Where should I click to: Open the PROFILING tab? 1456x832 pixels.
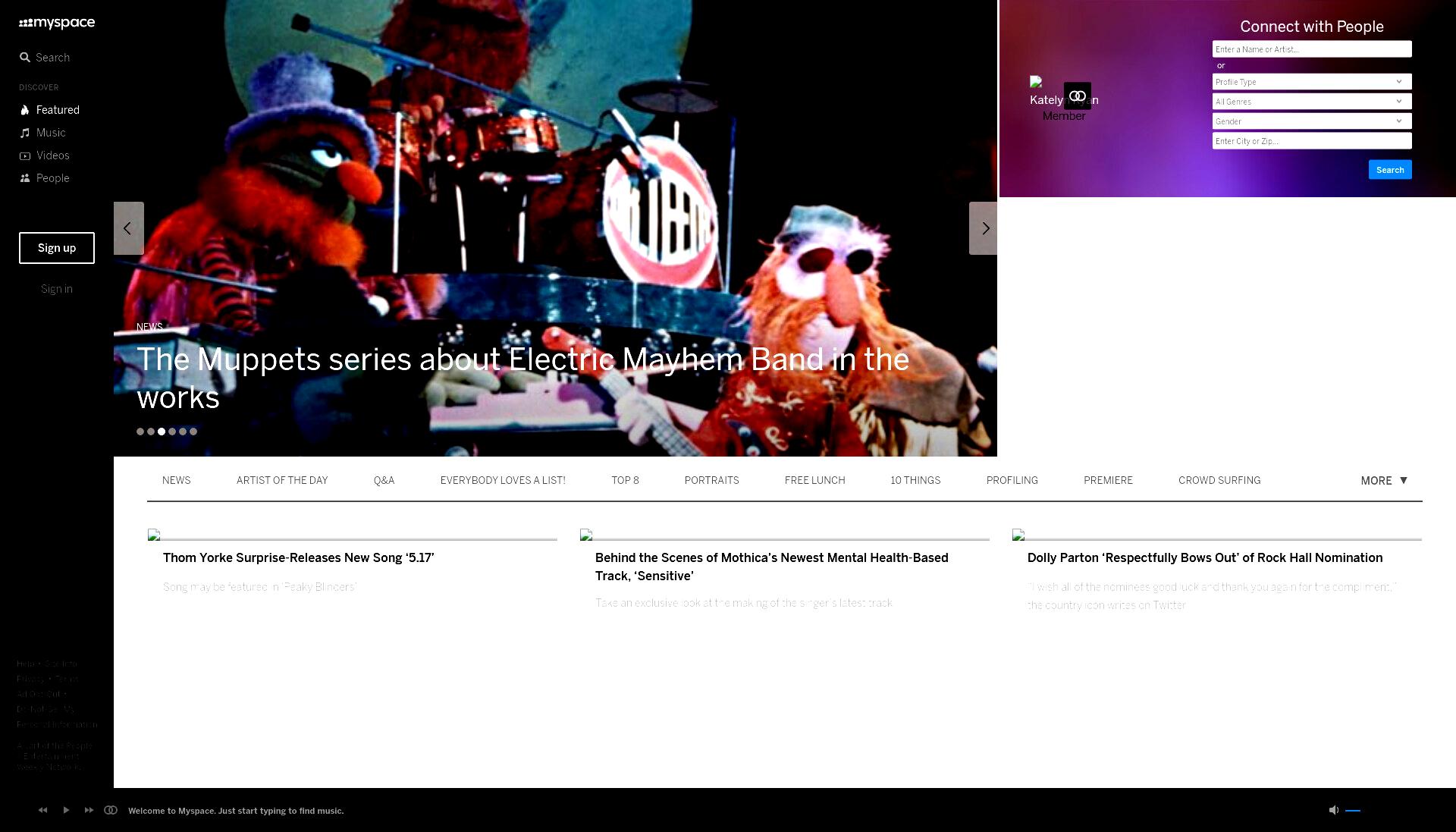pos(1012,480)
